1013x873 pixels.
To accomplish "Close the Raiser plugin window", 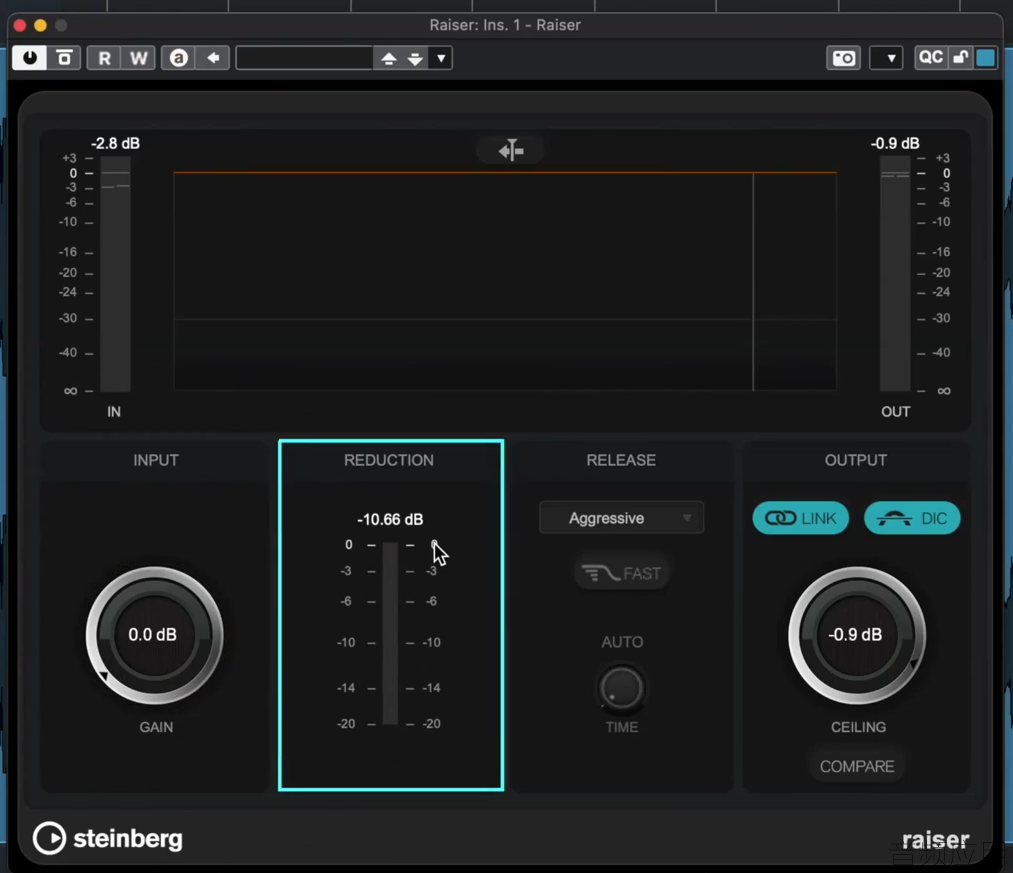I will 19,25.
